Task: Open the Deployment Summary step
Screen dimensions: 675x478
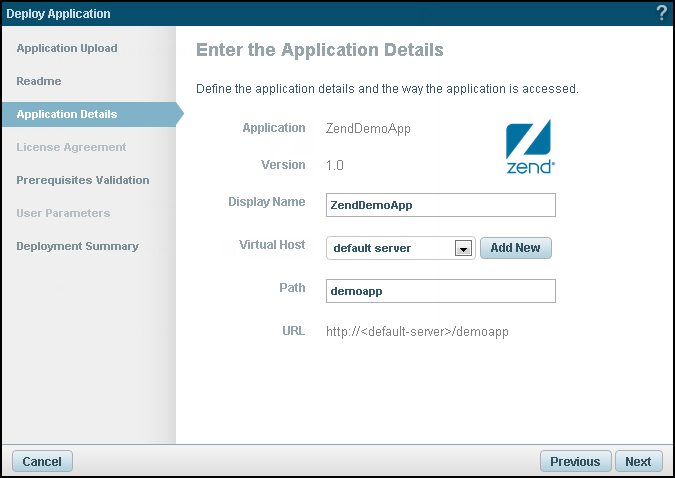Action: click(x=77, y=246)
